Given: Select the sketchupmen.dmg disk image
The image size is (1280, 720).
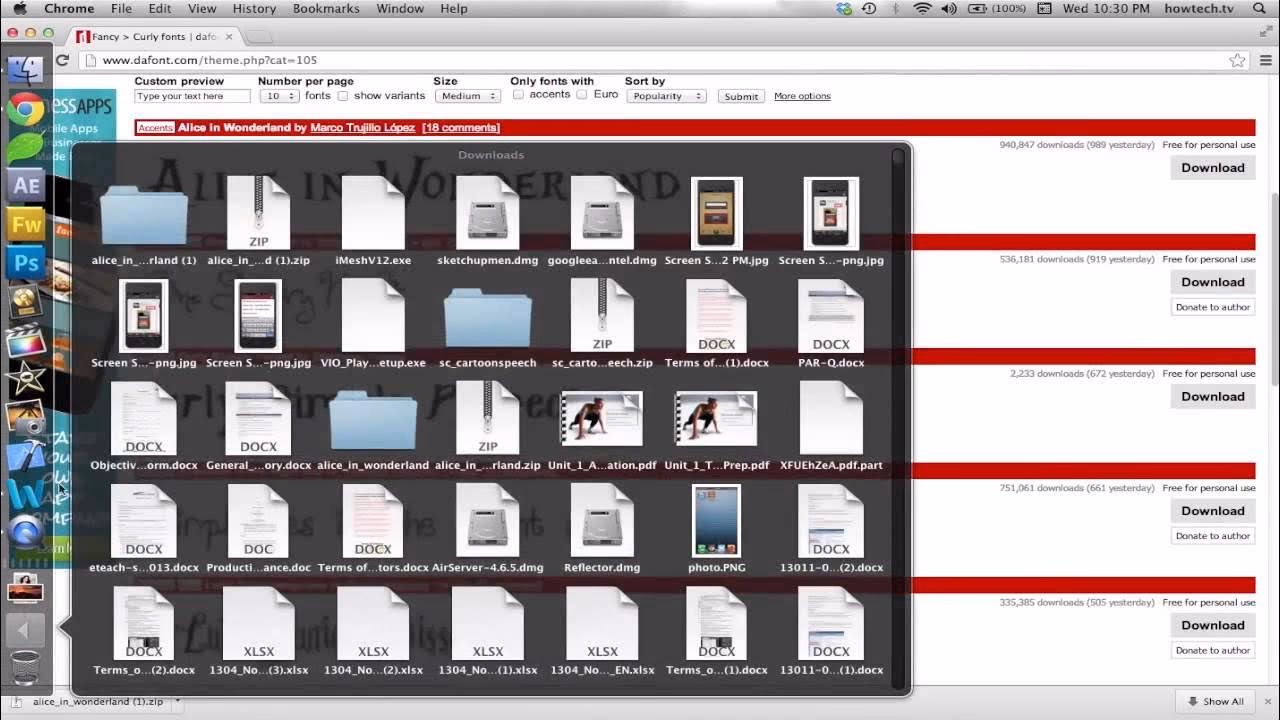Looking at the screenshot, I should tap(487, 212).
